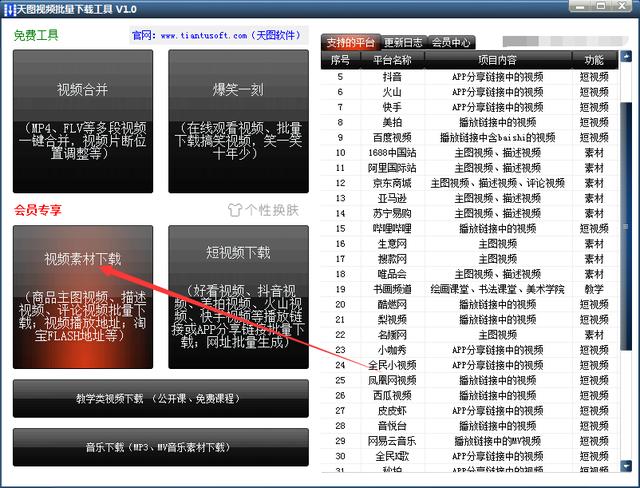This screenshot has height=488, width=640.
Task: Select the 抖音 platform row
Action: click(x=470, y=77)
